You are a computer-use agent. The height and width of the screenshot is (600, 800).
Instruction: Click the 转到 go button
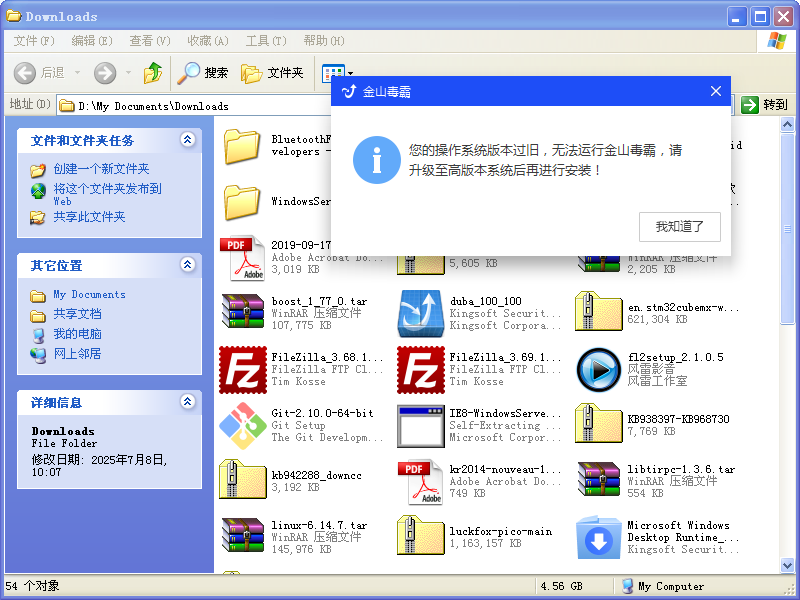click(764, 105)
